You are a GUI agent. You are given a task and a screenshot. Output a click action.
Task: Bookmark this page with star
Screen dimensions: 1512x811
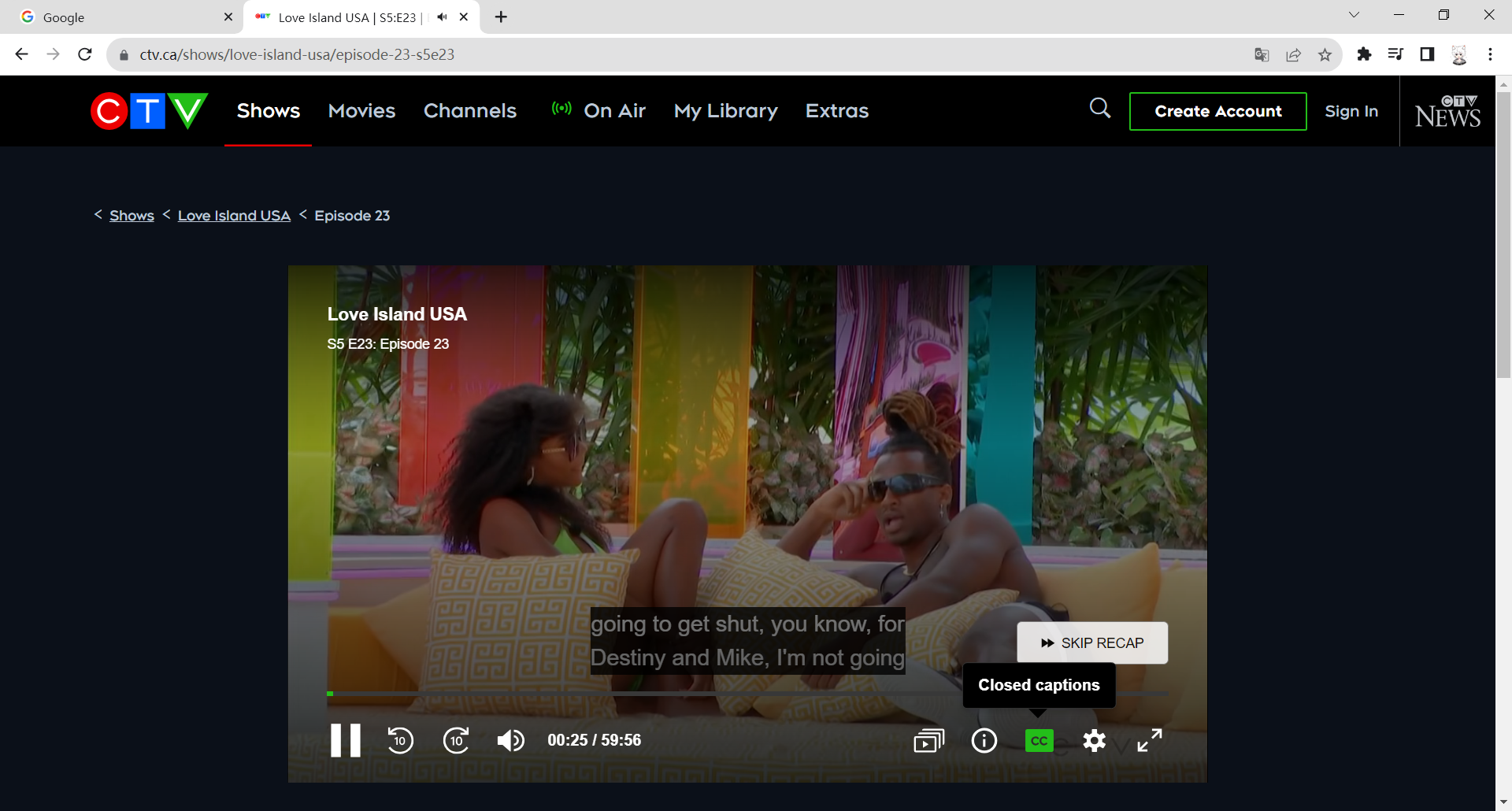click(x=1325, y=54)
